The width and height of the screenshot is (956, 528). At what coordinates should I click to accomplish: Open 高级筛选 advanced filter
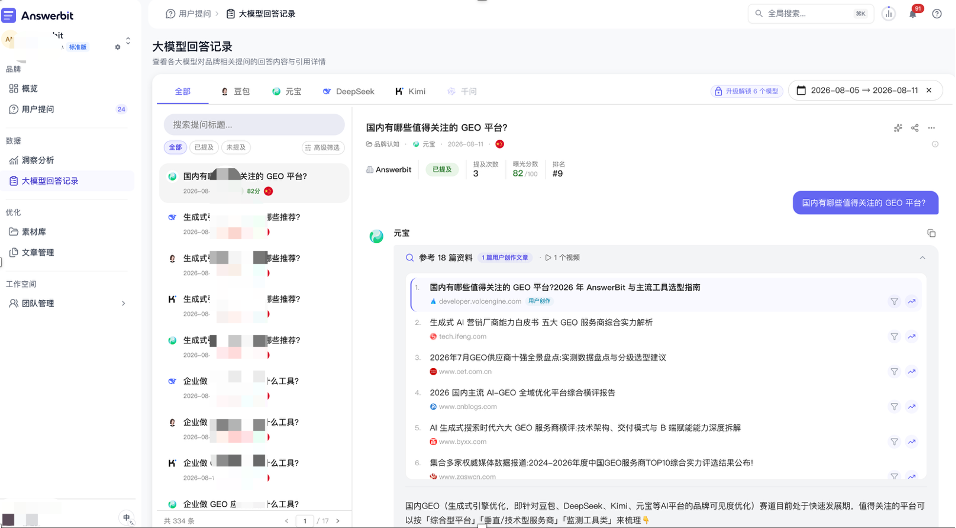[323, 147]
